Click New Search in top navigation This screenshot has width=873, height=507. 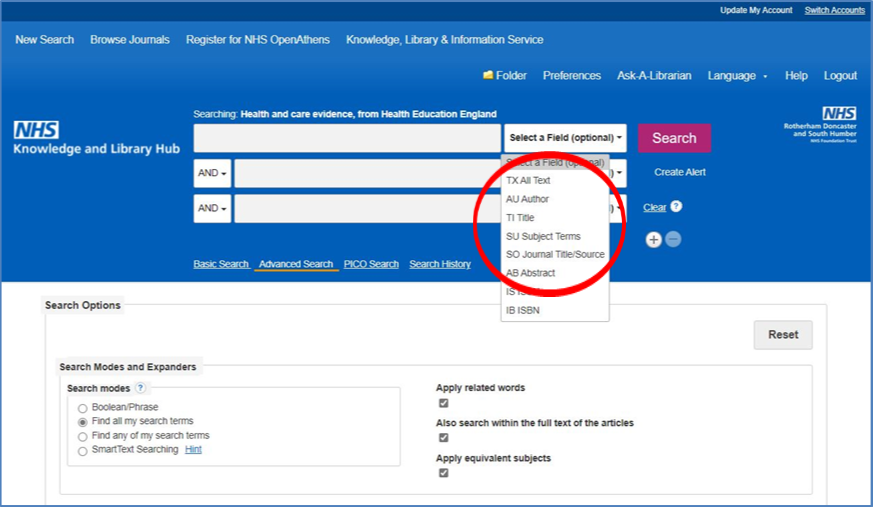(45, 40)
